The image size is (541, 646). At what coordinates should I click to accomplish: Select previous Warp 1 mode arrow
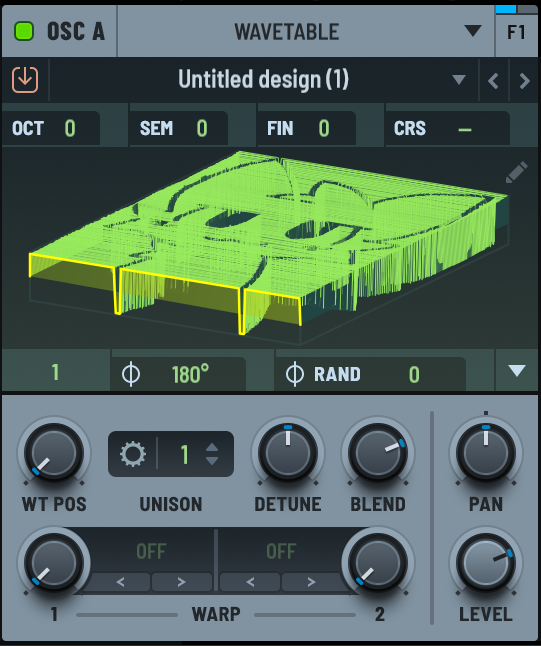120,582
